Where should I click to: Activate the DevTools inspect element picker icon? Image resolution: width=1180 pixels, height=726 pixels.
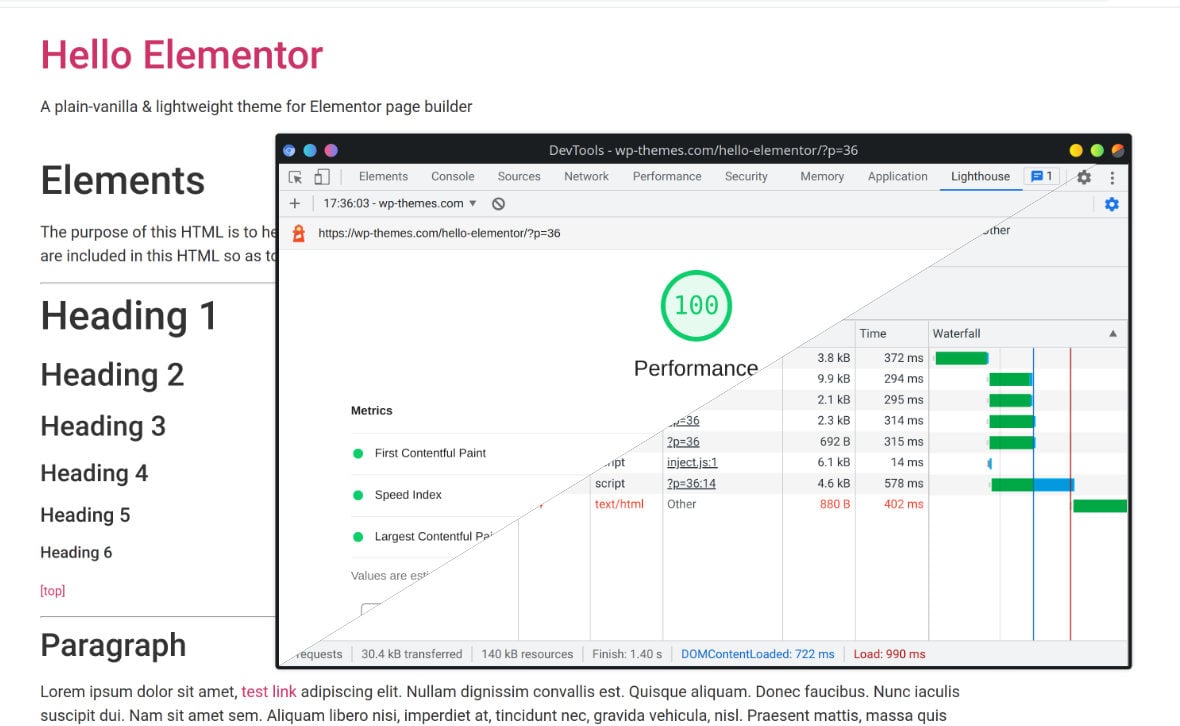click(x=295, y=177)
